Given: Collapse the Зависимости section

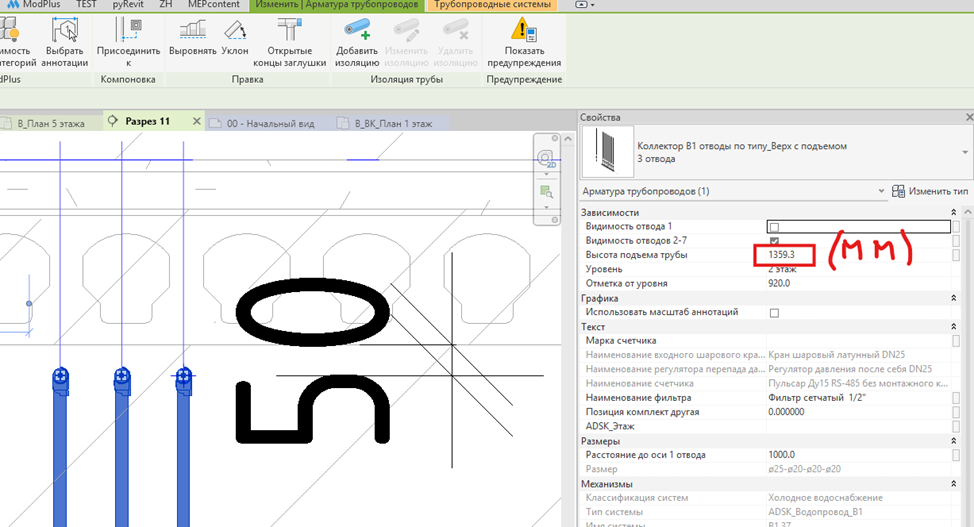Looking at the screenshot, I should [x=954, y=213].
